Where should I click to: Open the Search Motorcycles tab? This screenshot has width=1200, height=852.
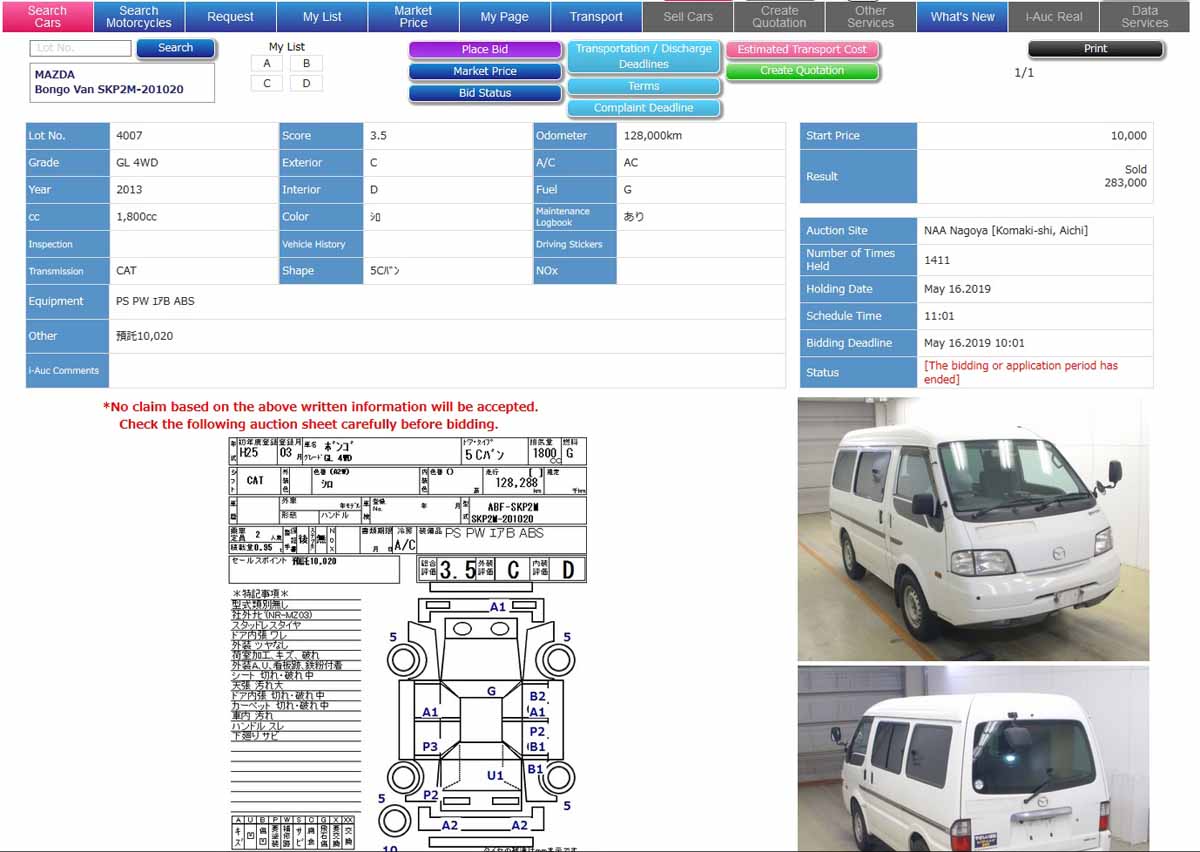pyautogui.click(x=139, y=16)
